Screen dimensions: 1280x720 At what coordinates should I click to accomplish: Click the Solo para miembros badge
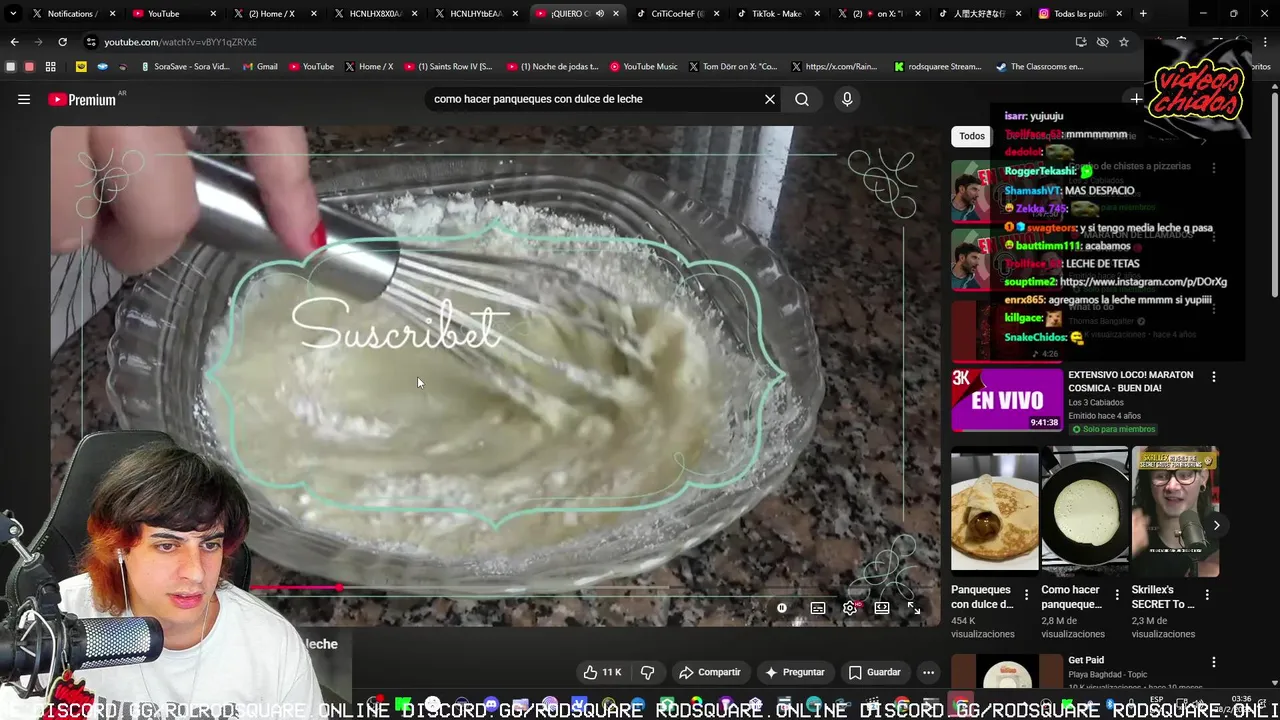click(x=1112, y=429)
